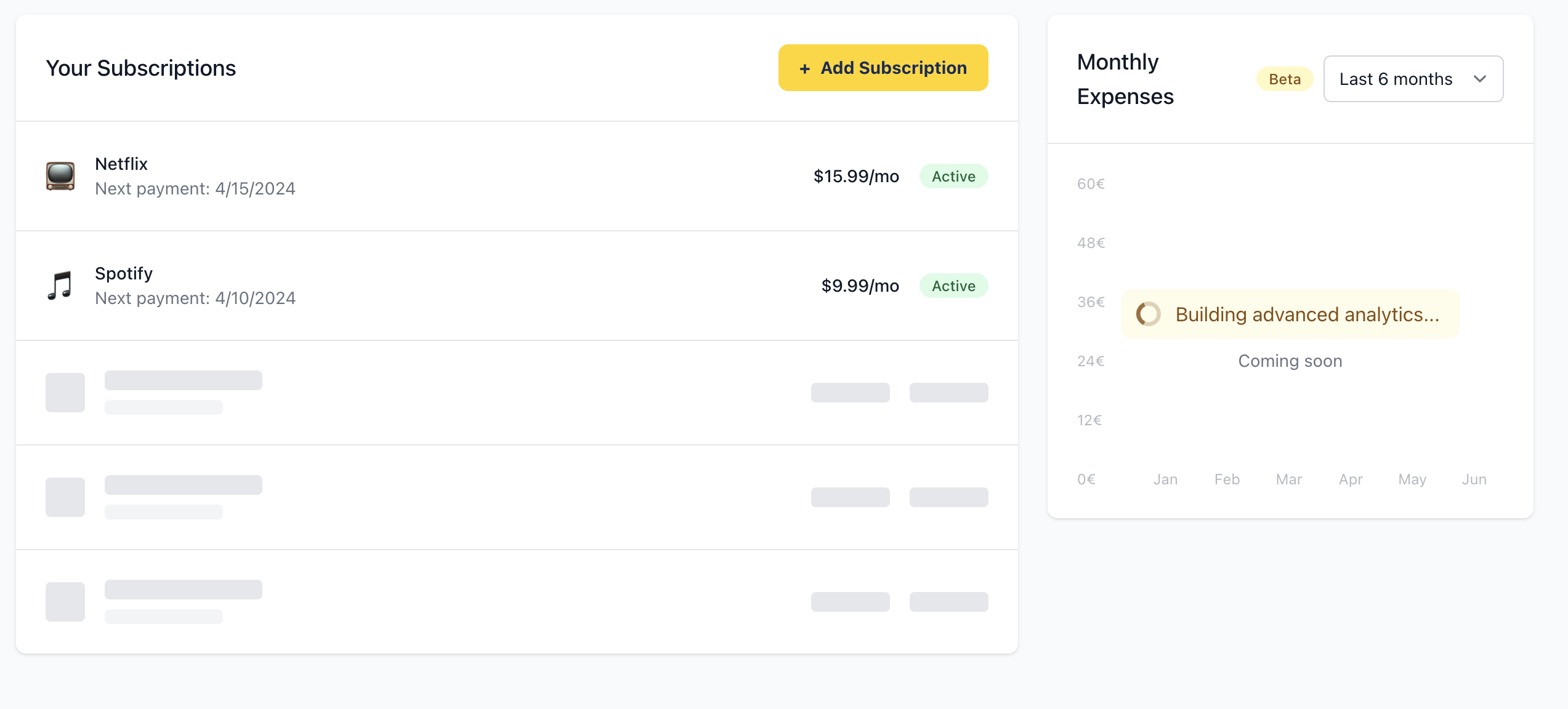Open the Last 6 months dropdown
Viewport: 1568px width, 709px height.
point(1413,79)
